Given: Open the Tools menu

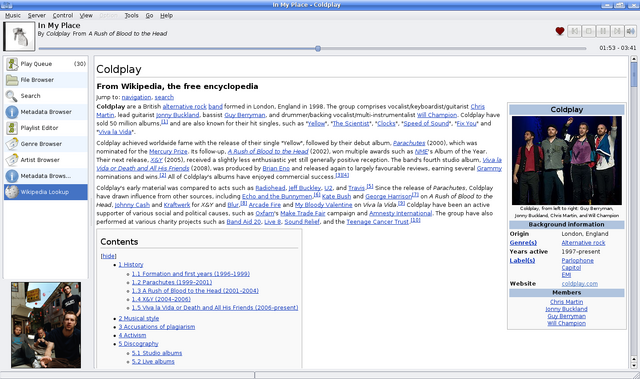Looking at the screenshot, I should click(x=131, y=16).
